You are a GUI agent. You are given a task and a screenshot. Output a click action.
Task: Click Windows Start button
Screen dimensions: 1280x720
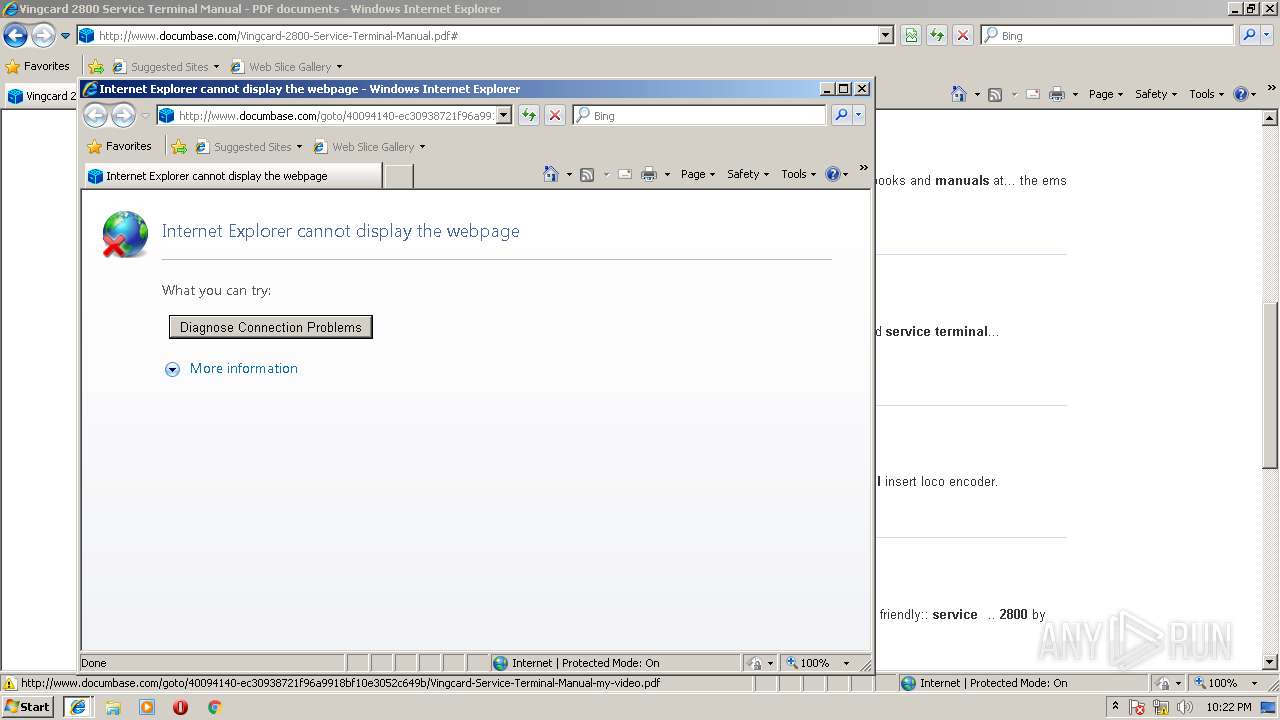click(28, 706)
